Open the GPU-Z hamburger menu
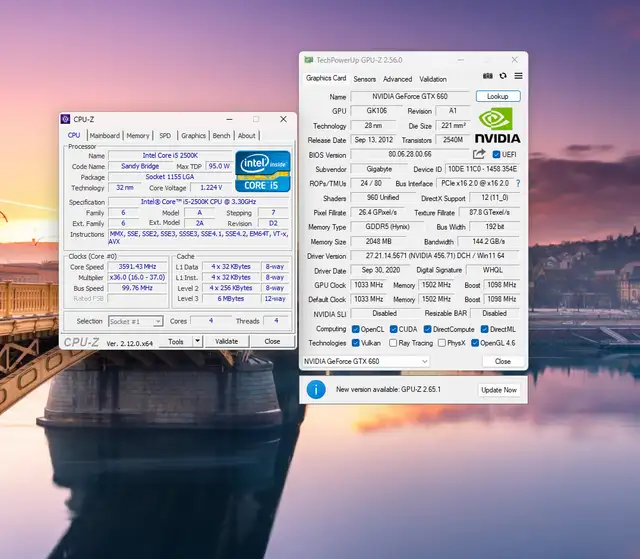This screenshot has height=559, width=640. point(518,76)
